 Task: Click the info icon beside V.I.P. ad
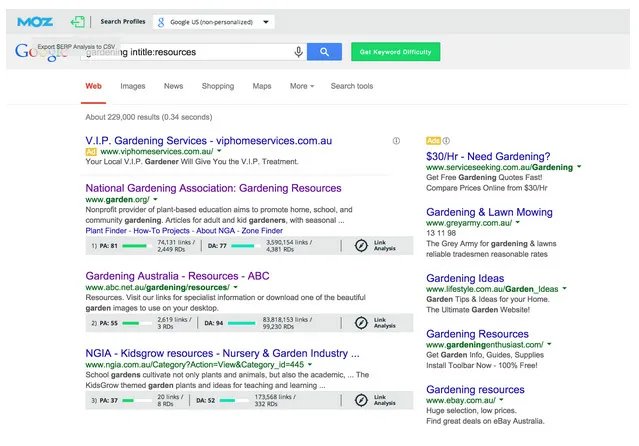coord(397,141)
